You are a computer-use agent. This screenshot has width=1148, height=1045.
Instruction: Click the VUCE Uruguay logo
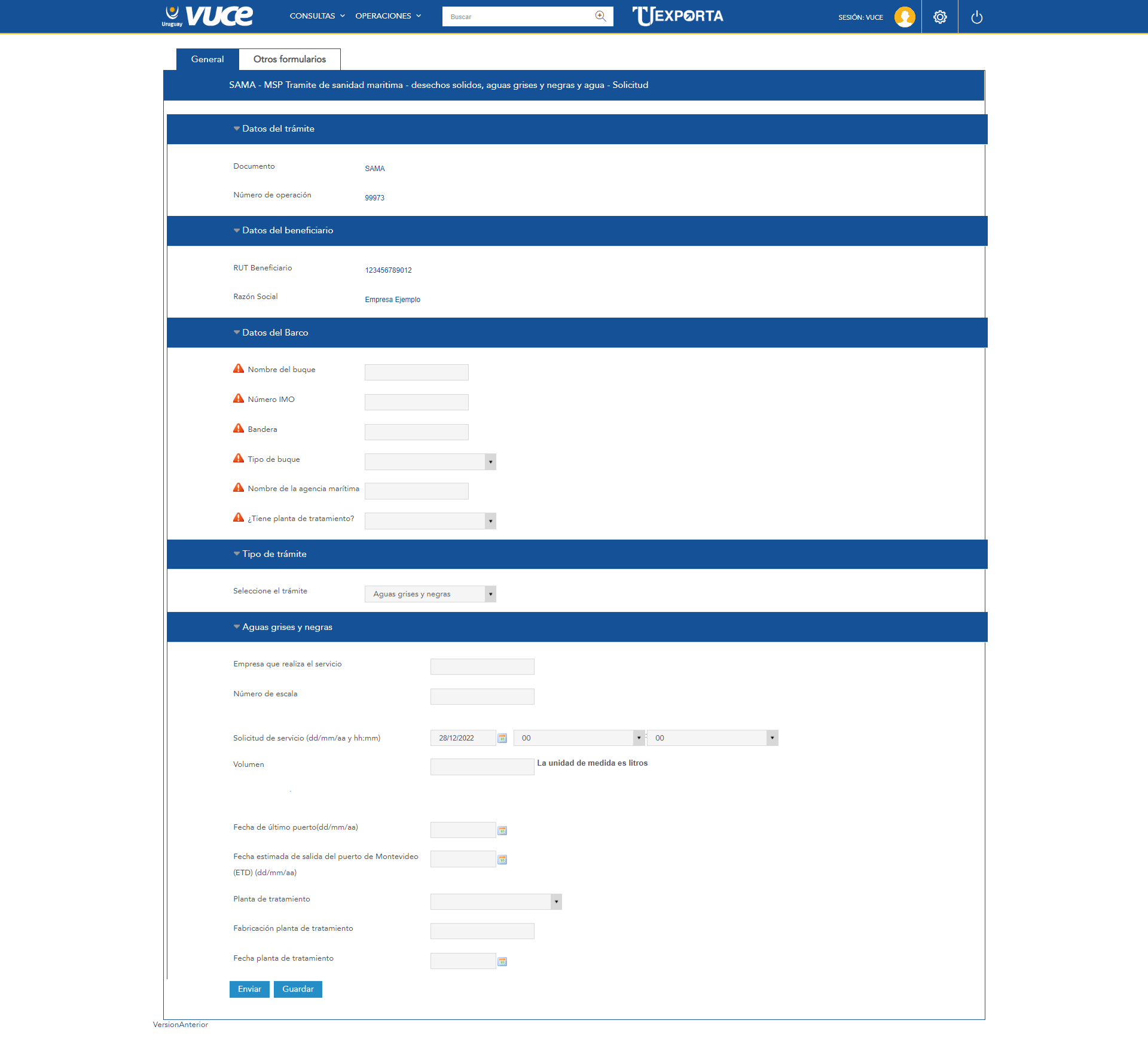[207, 16]
